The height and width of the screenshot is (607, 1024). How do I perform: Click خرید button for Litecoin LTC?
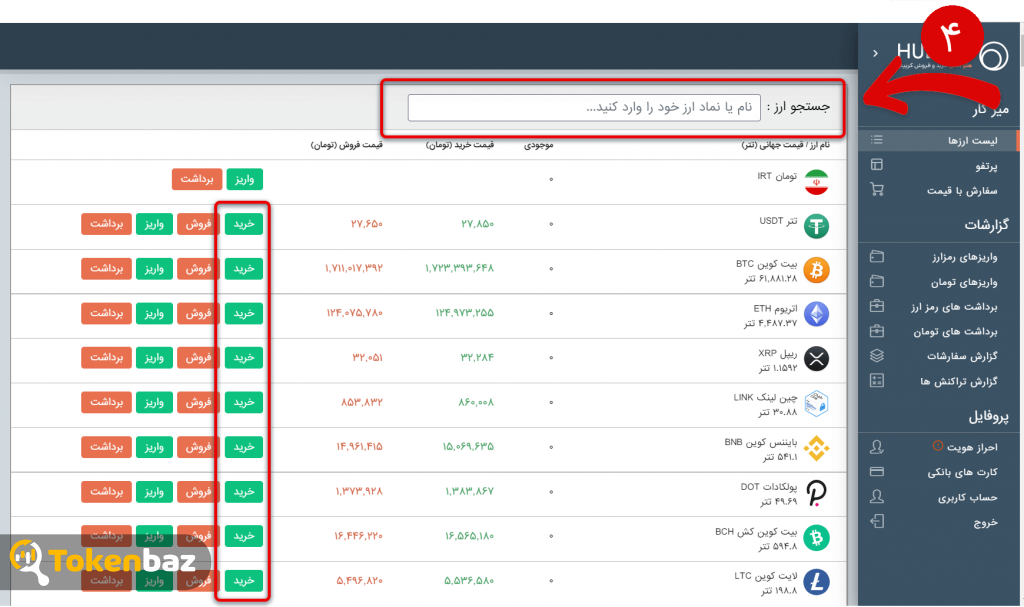[244, 580]
